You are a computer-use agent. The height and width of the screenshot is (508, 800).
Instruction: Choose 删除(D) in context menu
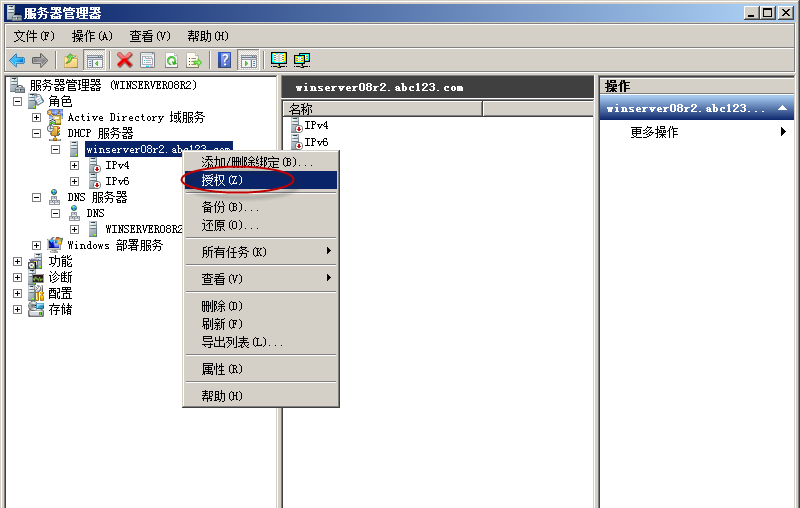(261, 306)
